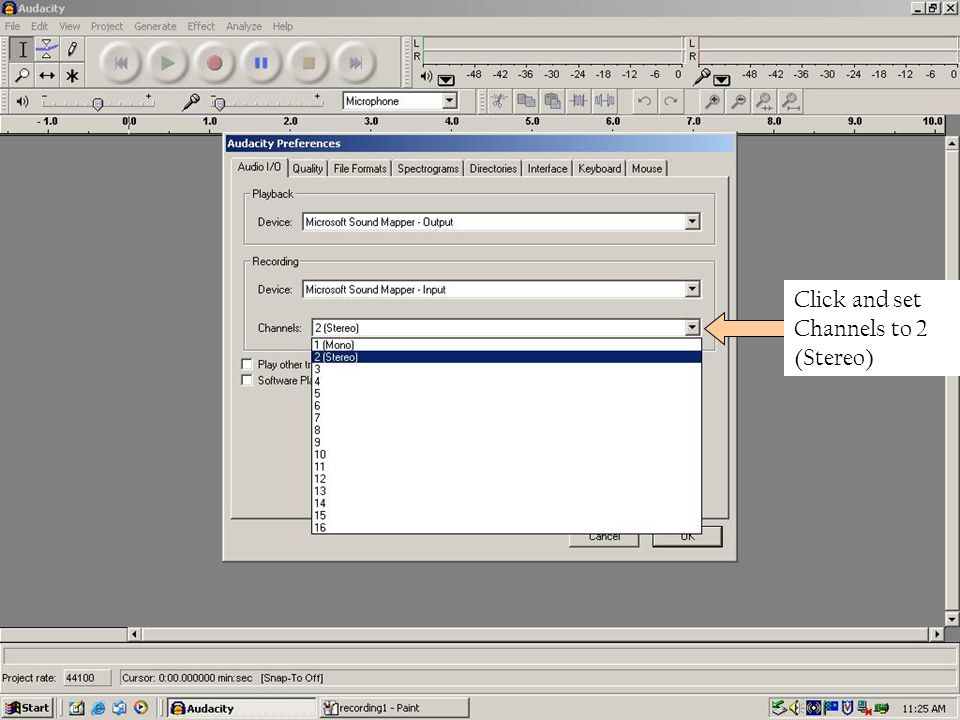Click the Skip to Start button
The width and height of the screenshot is (960, 720).
coord(121,62)
